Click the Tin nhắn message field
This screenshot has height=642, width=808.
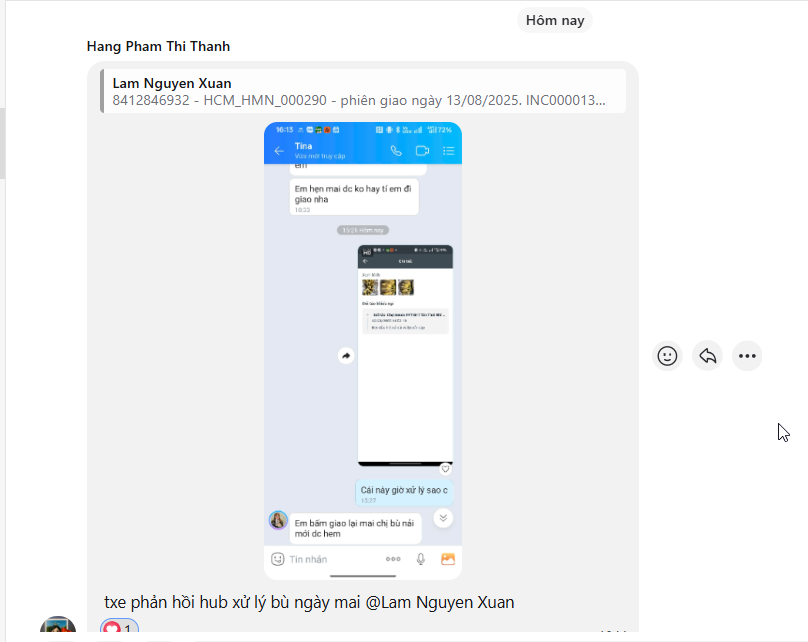point(330,559)
